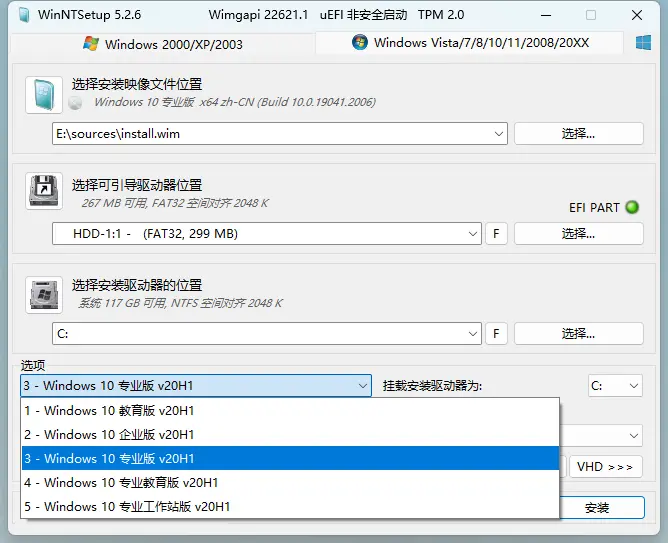This screenshot has height=543, width=668.
Task: Click the WinNTSetup app icon in title bar
Action: point(24,15)
